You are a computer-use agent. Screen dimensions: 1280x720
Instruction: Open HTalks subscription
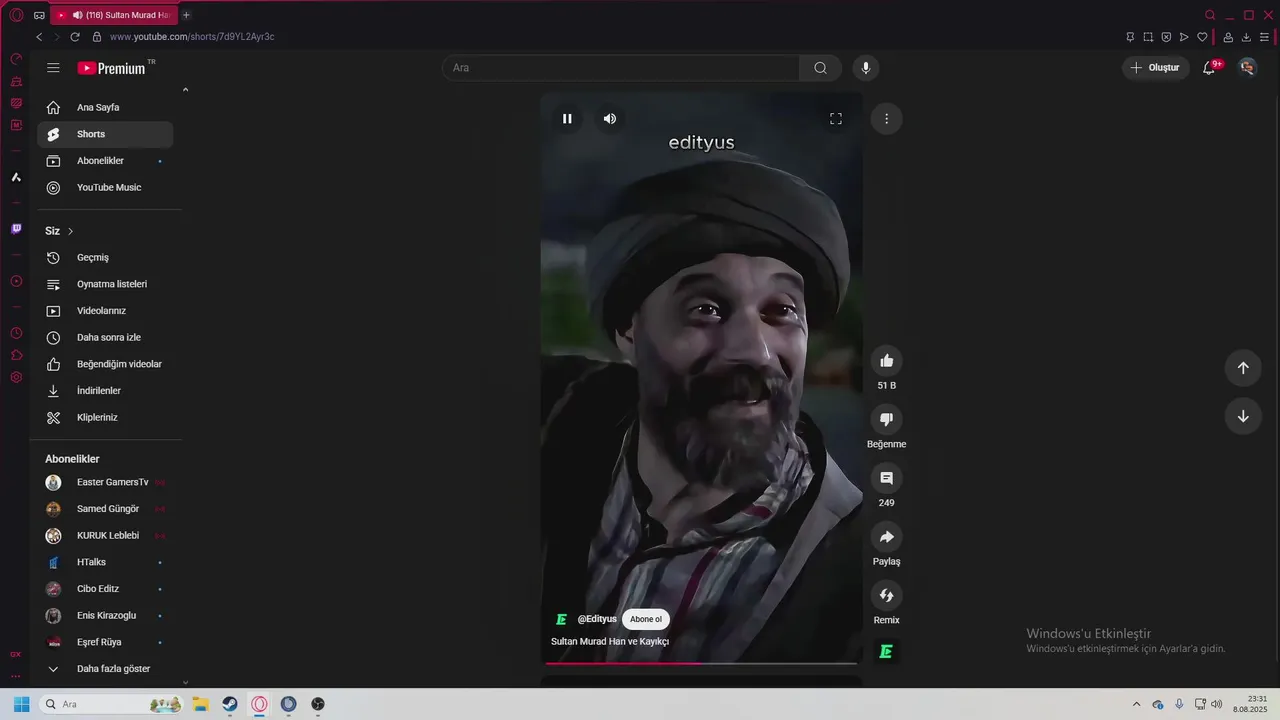(105, 562)
